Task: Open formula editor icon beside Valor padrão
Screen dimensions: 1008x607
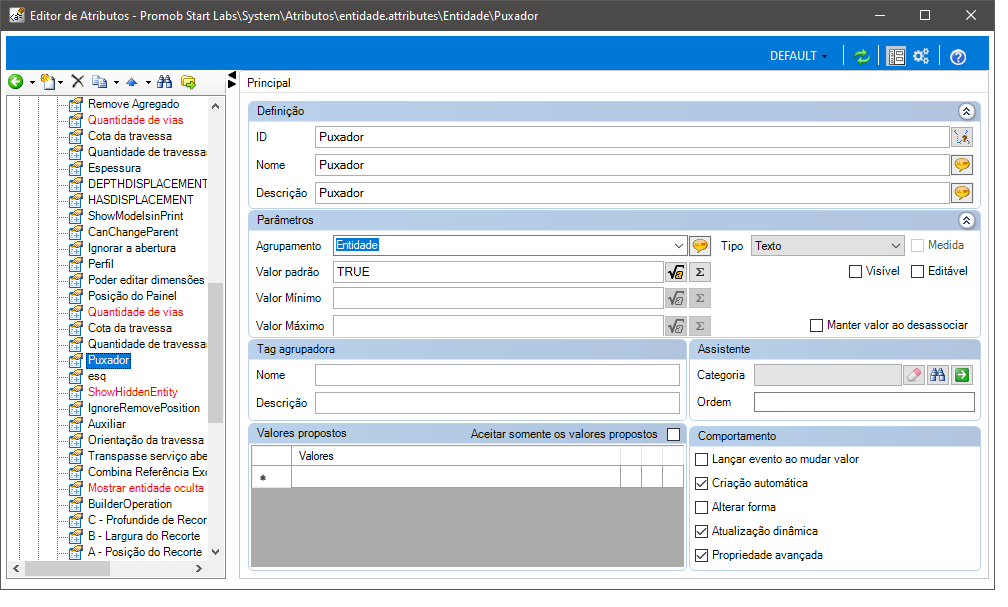Action: coord(675,272)
